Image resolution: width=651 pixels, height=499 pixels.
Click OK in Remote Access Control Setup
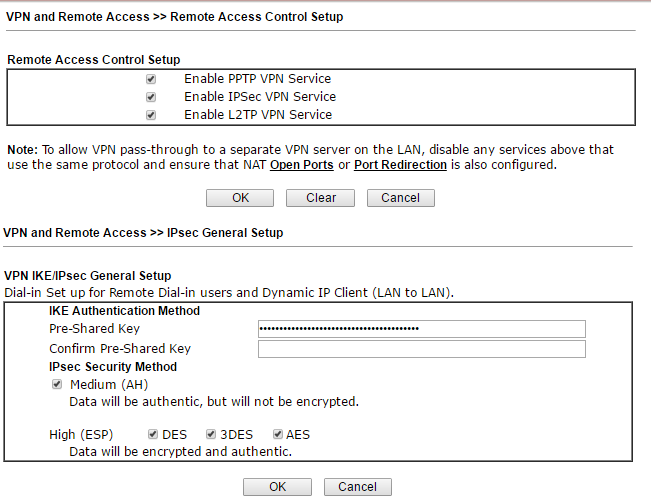(x=240, y=198)
